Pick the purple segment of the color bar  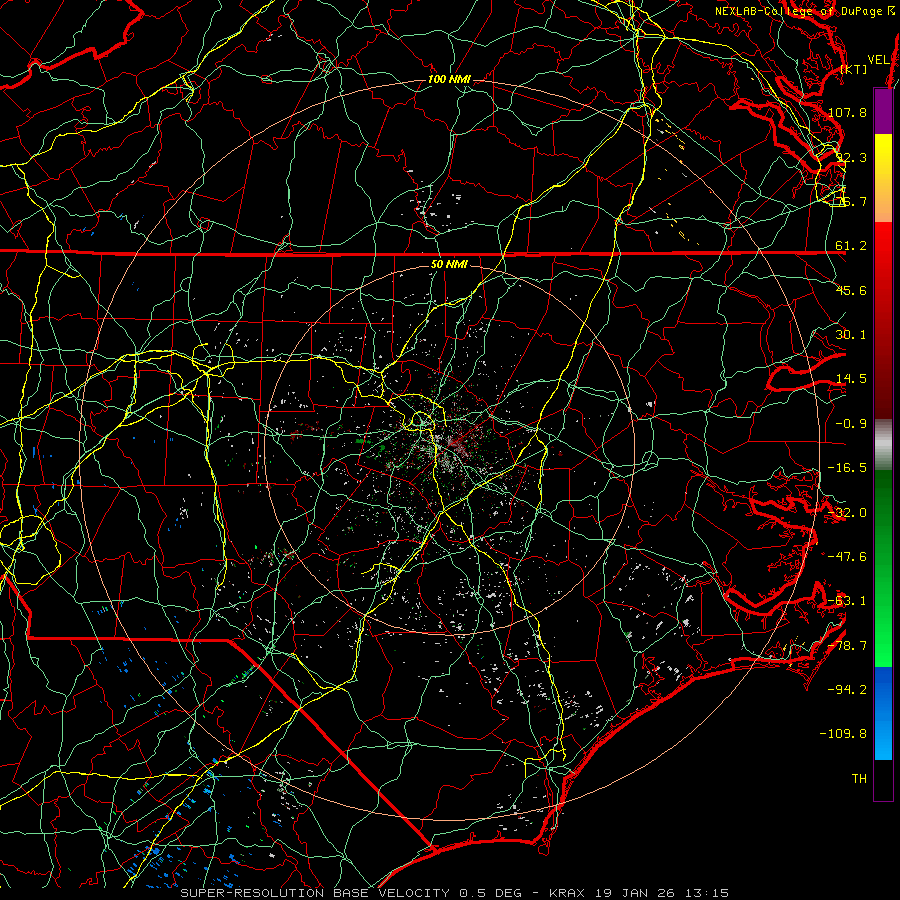point(883,111)
